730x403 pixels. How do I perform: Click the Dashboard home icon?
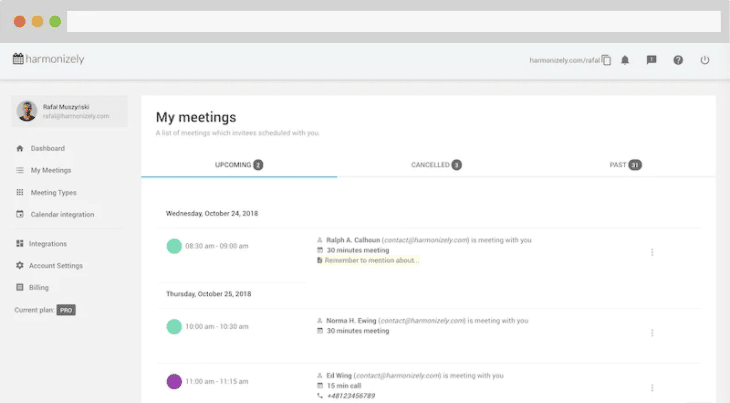20,148
